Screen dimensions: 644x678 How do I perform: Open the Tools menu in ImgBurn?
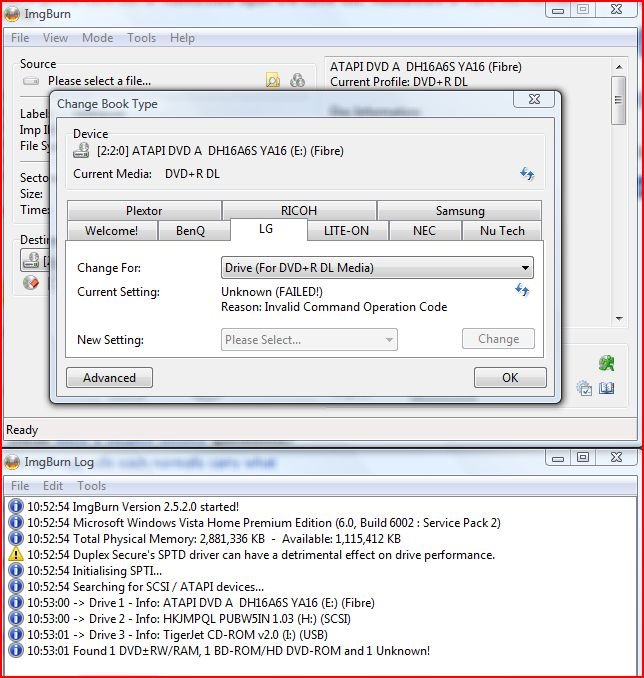click(x=141, y=38)
